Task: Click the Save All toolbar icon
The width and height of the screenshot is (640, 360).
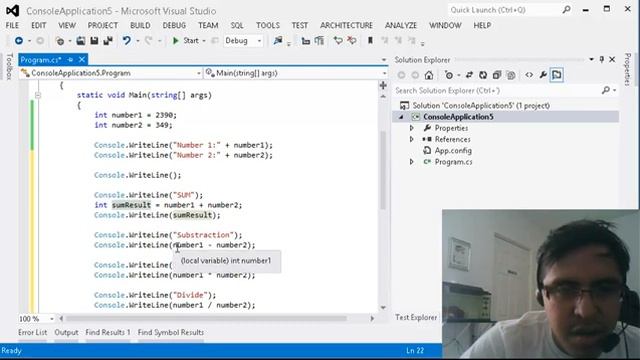Action: (108, 40)
